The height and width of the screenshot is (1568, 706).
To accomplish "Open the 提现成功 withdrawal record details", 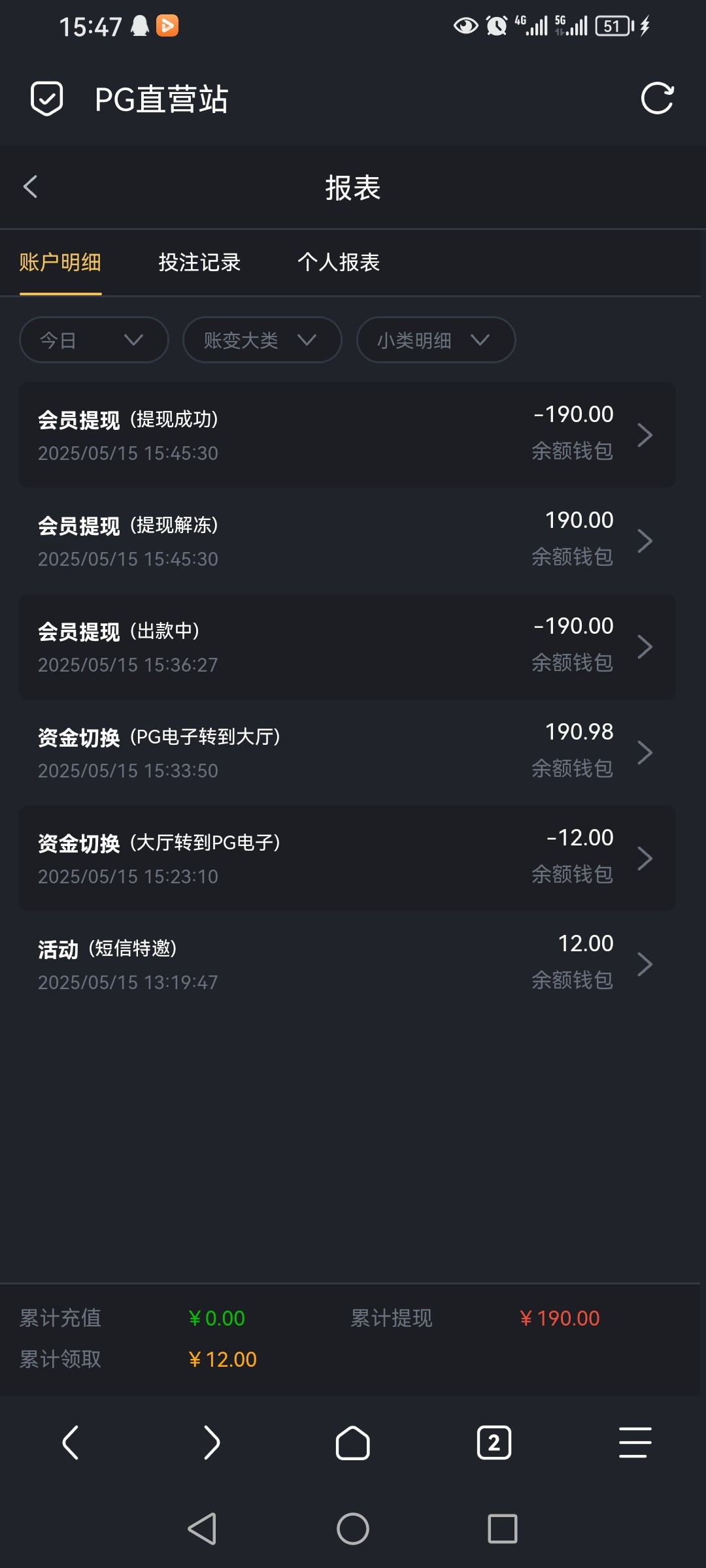I will coord(347,435).
